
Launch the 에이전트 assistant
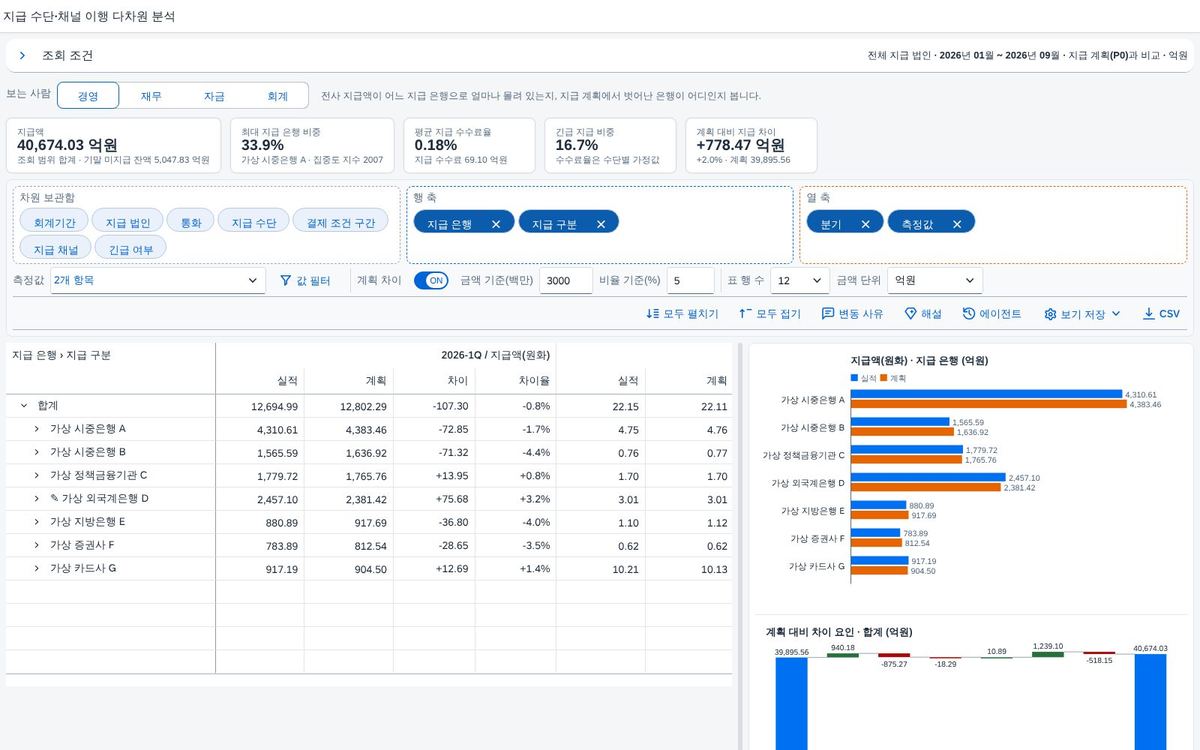992,314
